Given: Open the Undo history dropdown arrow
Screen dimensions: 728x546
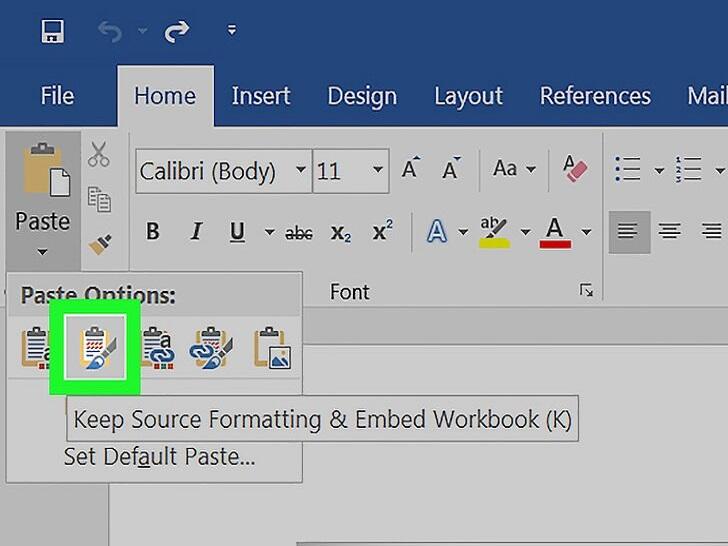Looking at the screenshot, I should tap(143, 31).
